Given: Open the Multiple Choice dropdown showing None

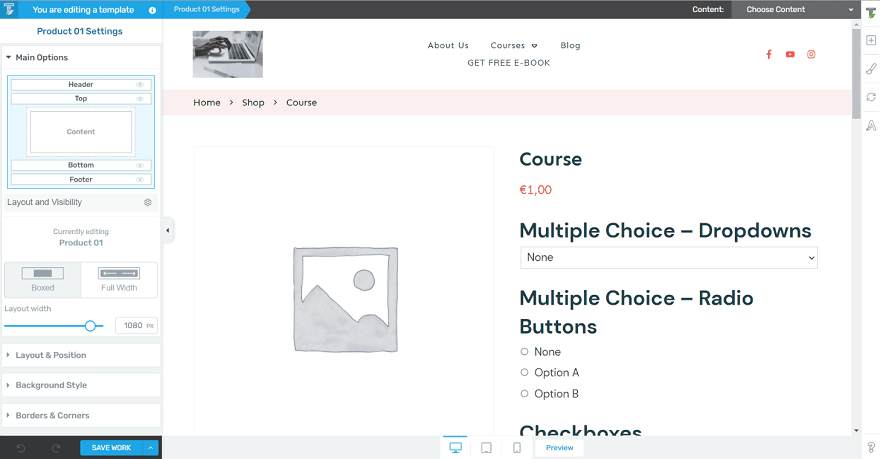Looking at the screenshot, I should click(668, 258).
